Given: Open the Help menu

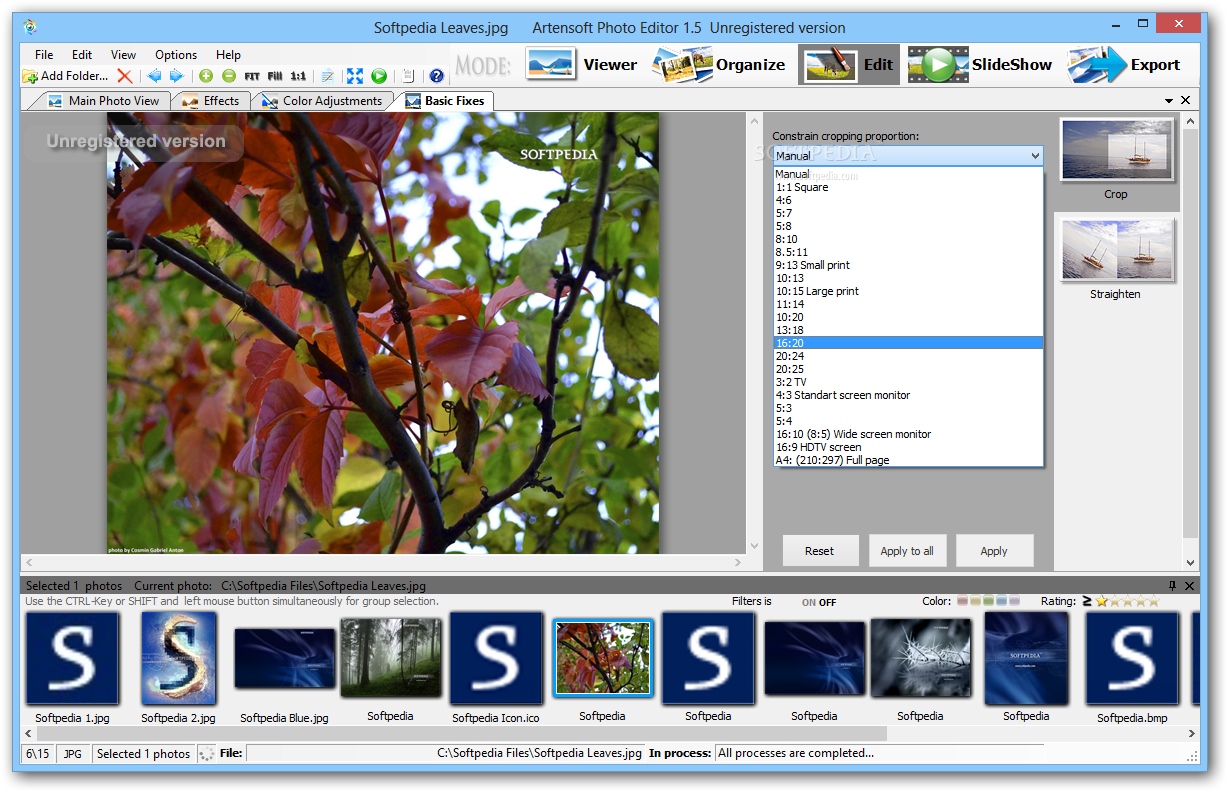Looking at the screenshot, I should pos(228,55).
